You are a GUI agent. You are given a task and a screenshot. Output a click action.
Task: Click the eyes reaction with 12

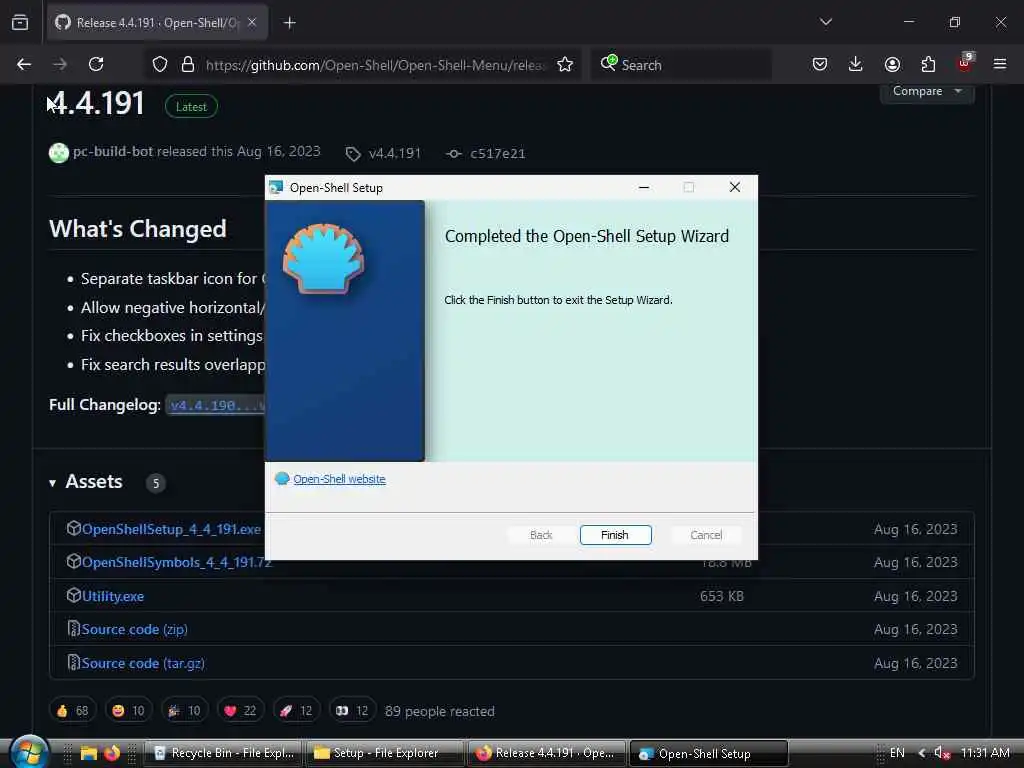pos(353,711)
